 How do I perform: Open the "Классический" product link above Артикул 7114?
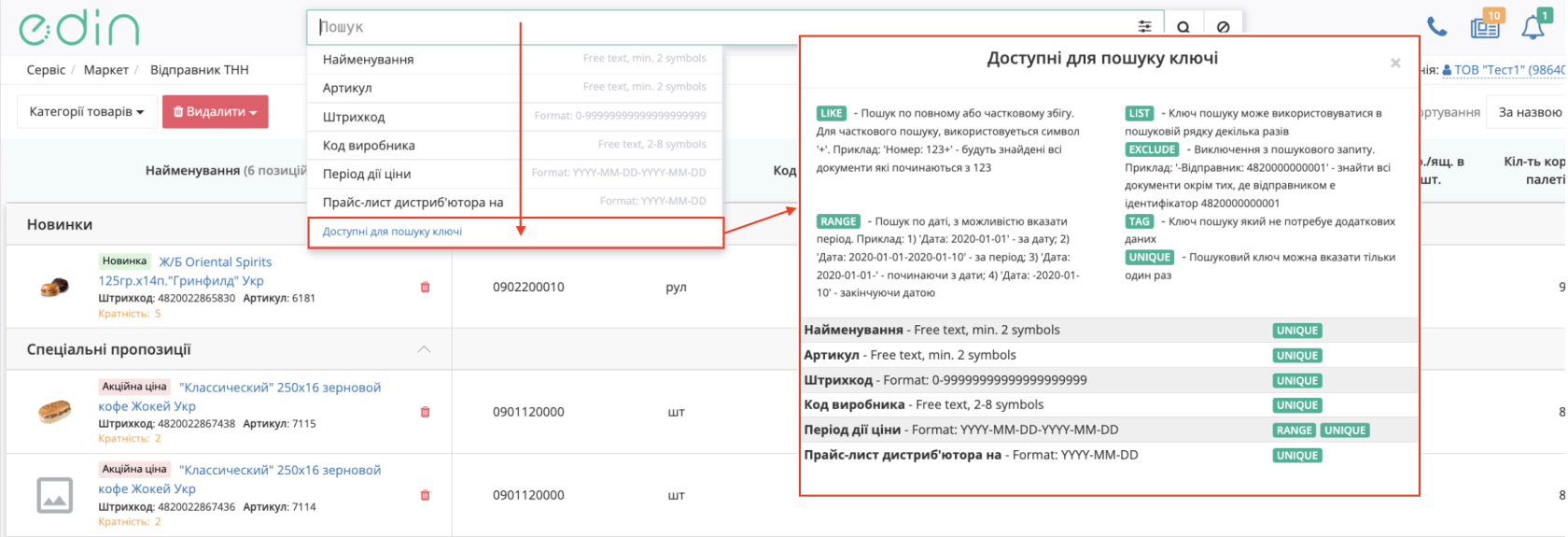(240, 479)
